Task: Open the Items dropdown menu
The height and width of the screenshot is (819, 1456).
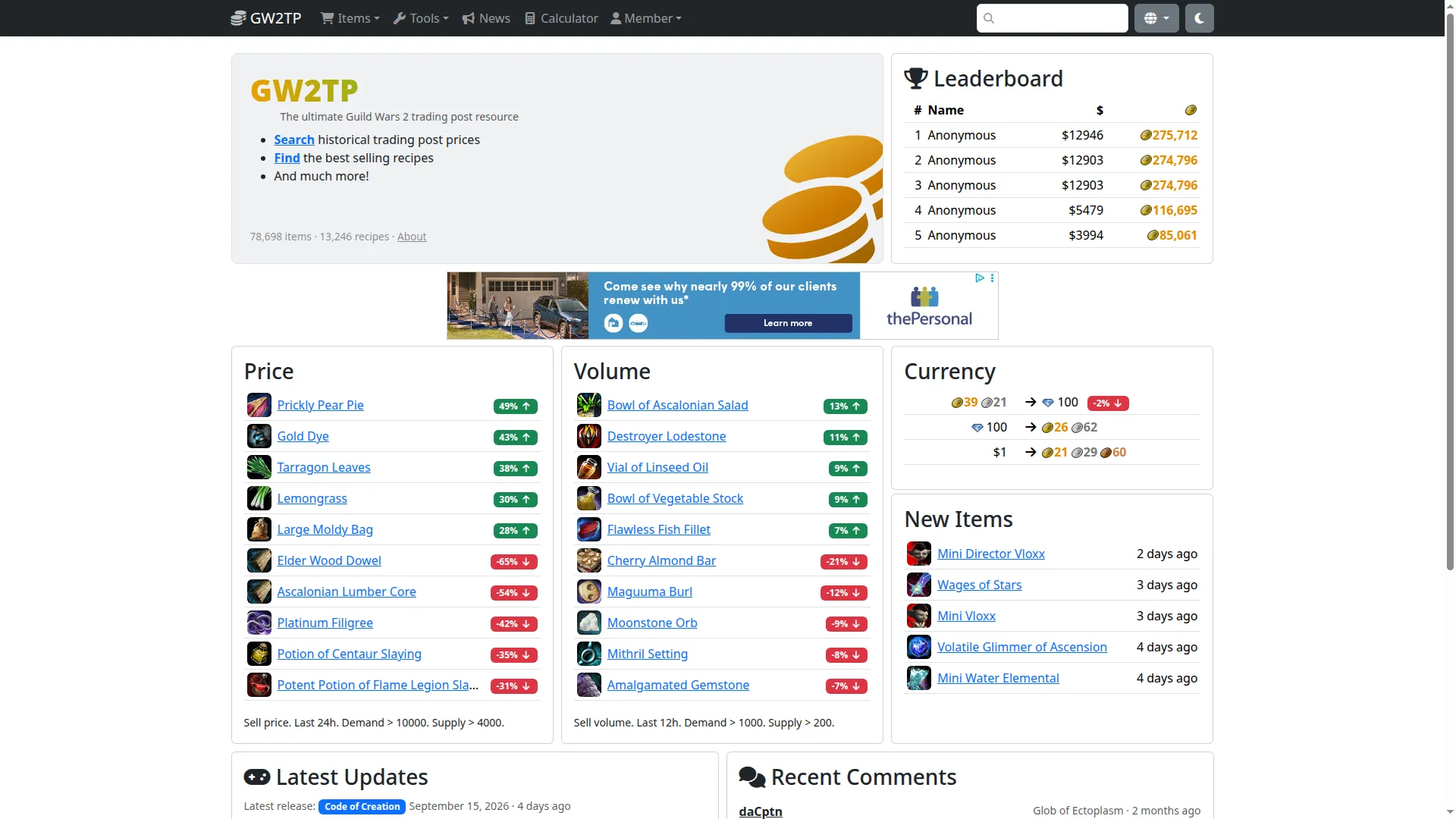Action: point(350,18)
